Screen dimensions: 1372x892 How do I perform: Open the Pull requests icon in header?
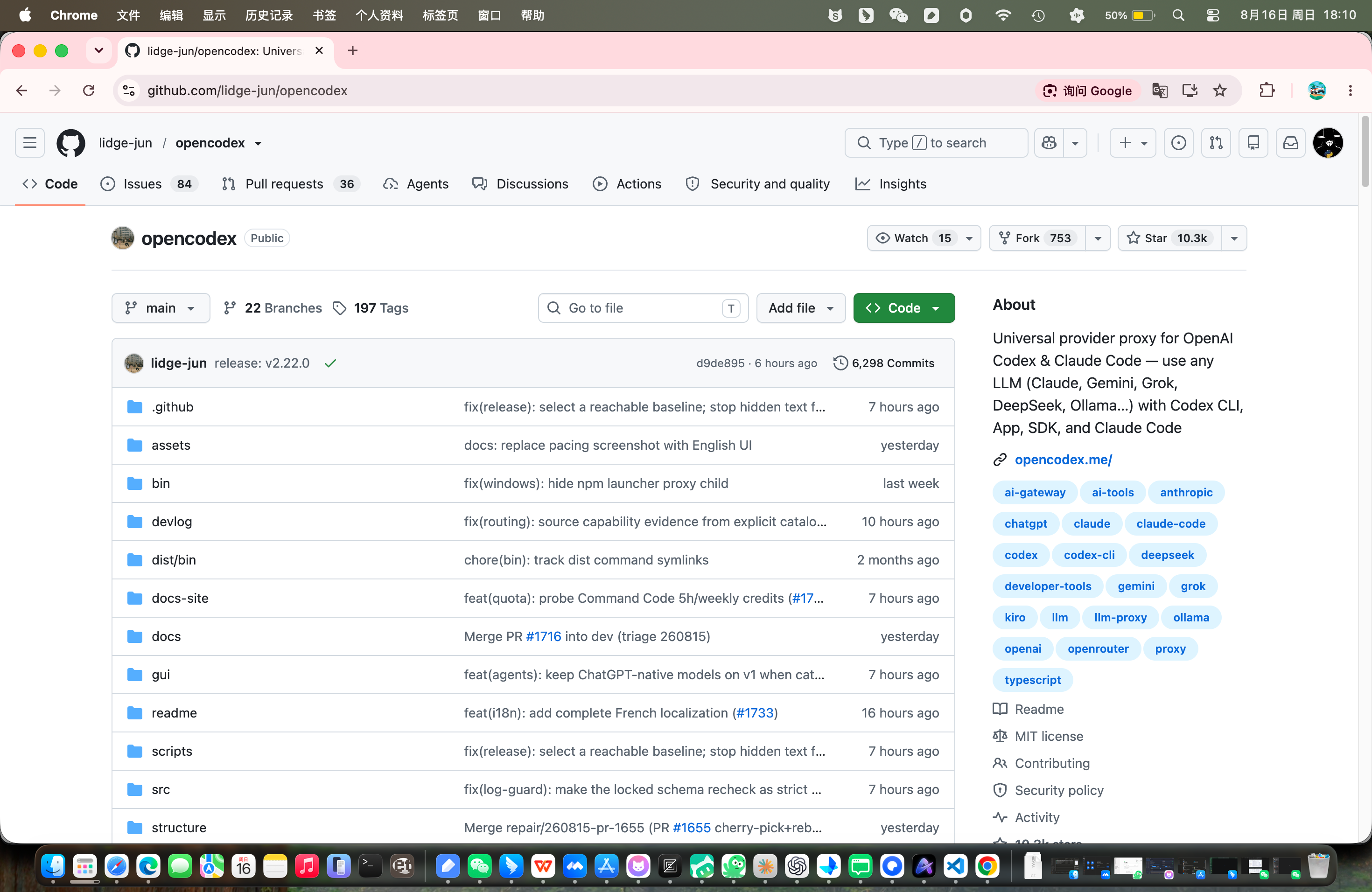point(1216,143)
